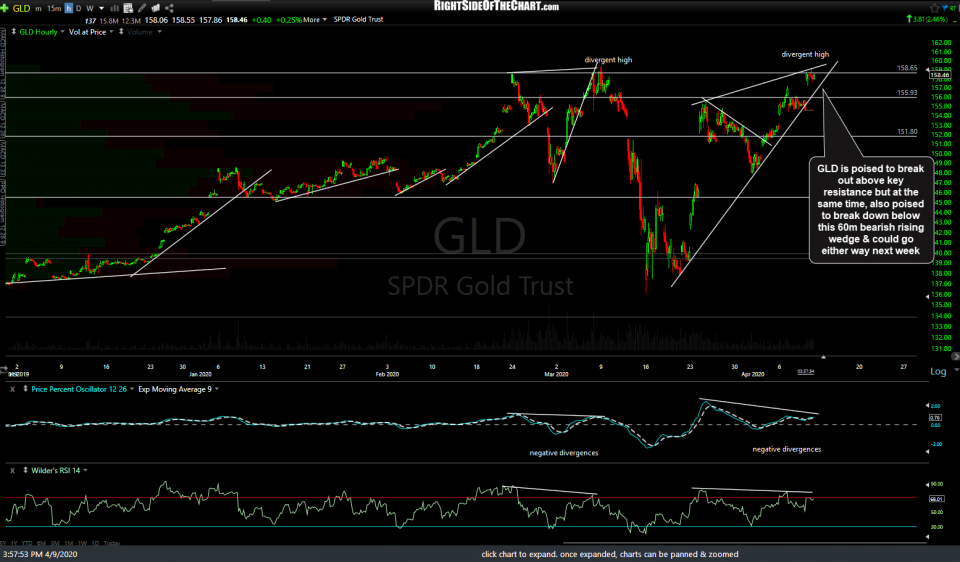Image resolution: width=960 pixels, height=562 pixels.
Task: Click the price axis marker arrow near 136.00
Action: coord(927,296)
